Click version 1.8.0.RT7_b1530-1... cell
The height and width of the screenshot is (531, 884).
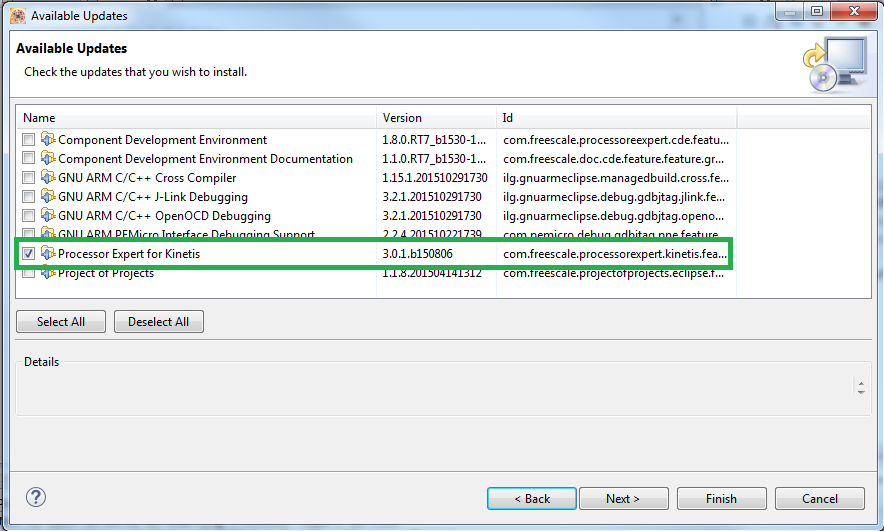click(x=434, y=140)
